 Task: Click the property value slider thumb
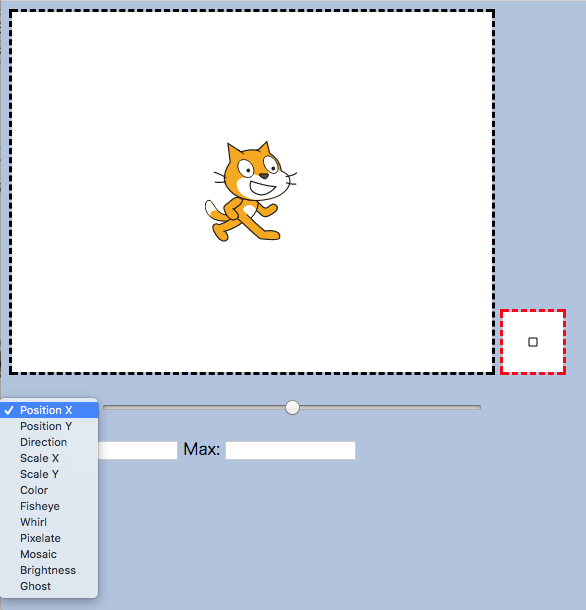click(292, 407)
